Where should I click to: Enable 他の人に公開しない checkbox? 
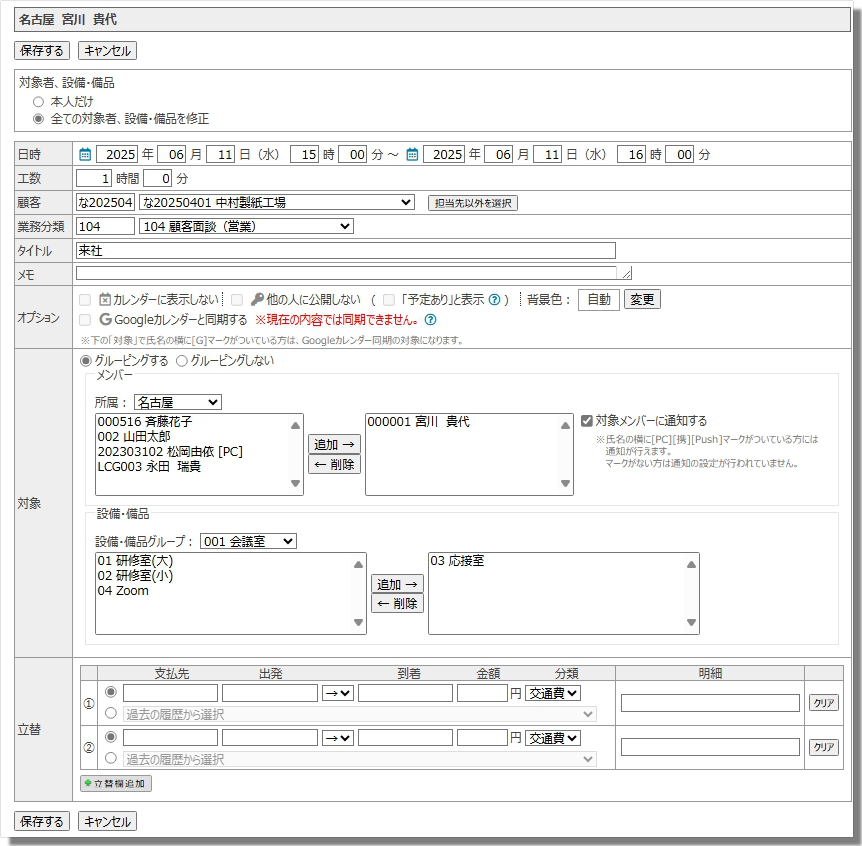coord(237,300)
